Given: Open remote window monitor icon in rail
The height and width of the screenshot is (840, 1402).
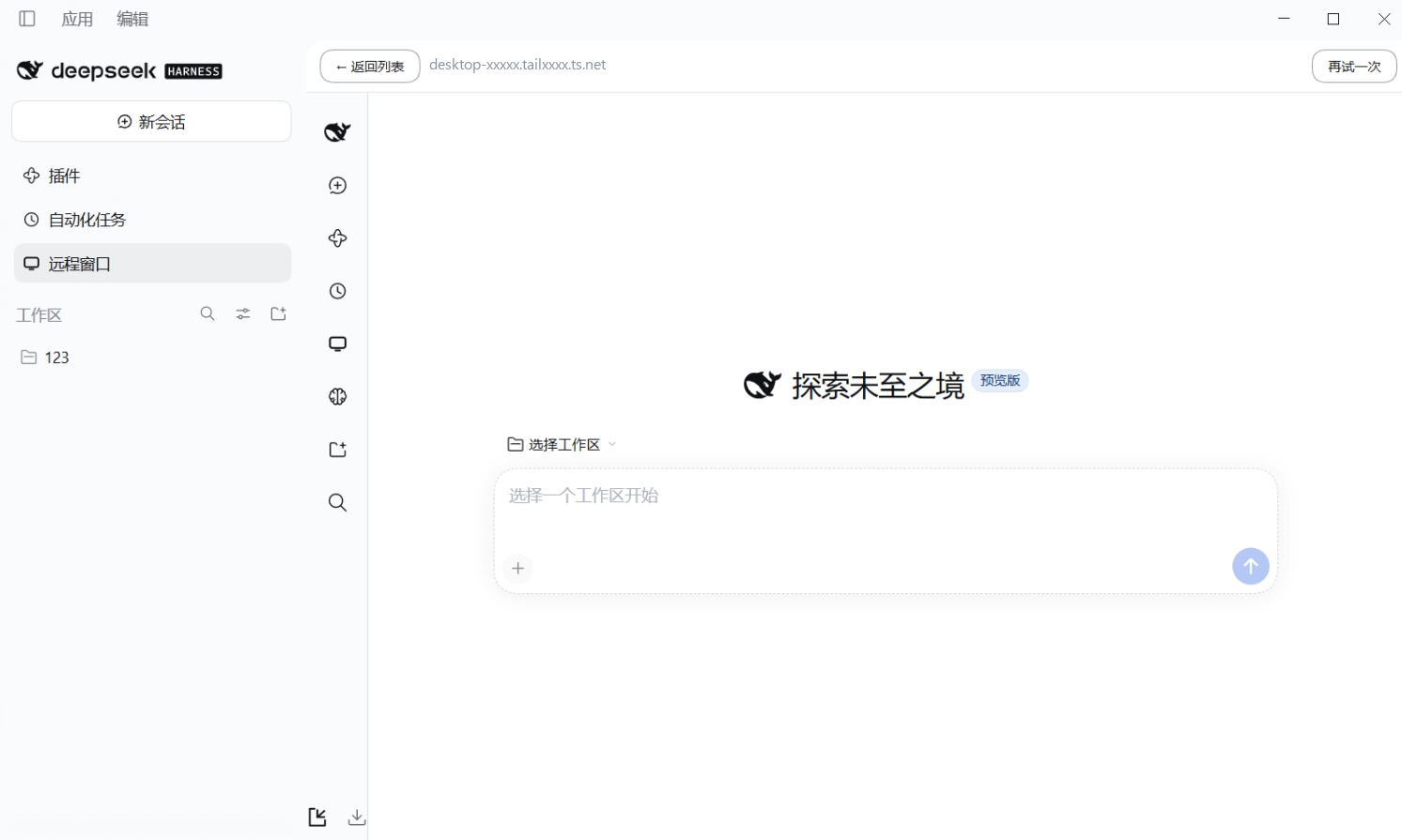Looking at the screenshot, I should click(x=338, y=344).
